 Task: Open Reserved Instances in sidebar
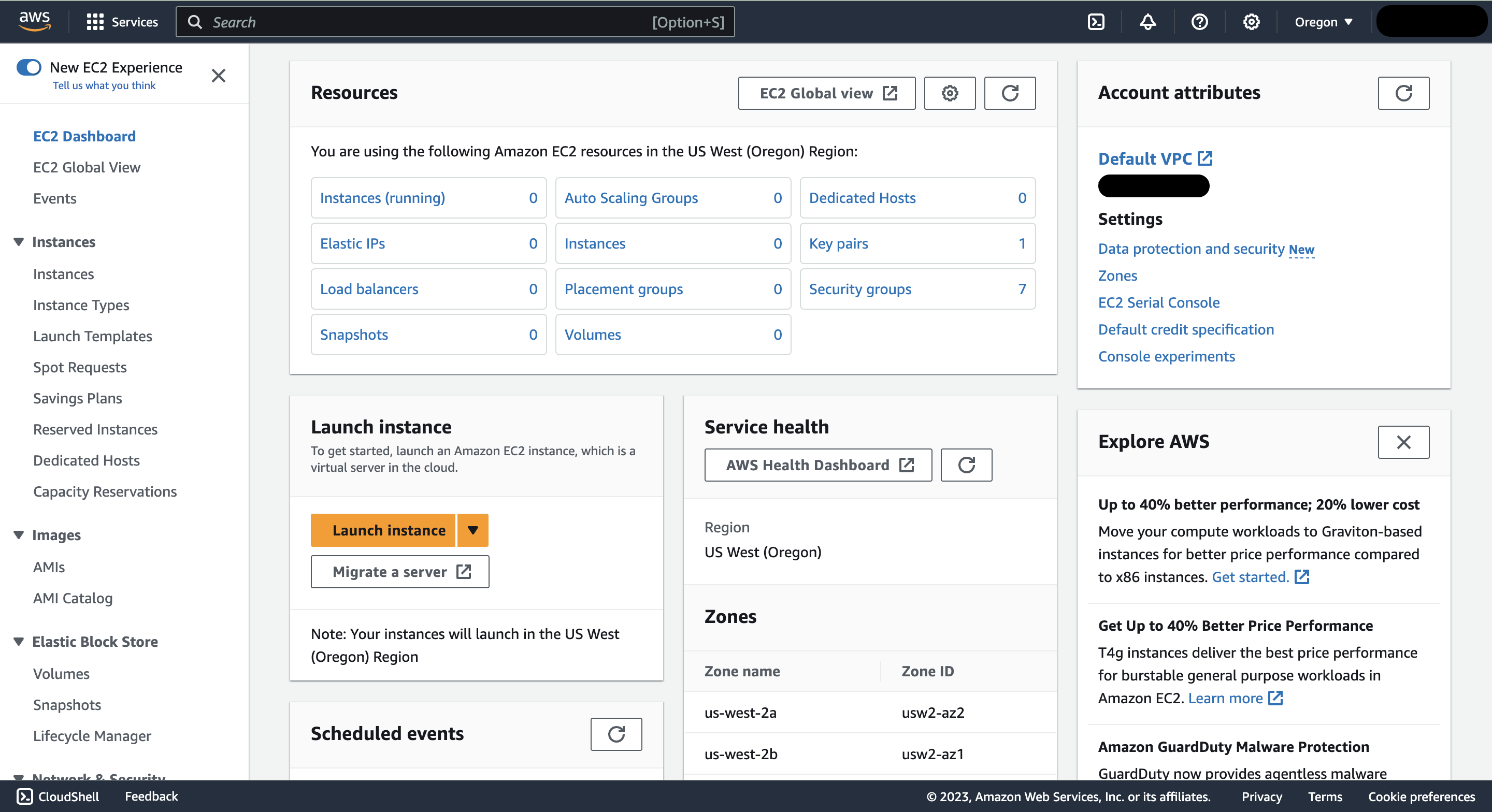(x=95, y=430)
